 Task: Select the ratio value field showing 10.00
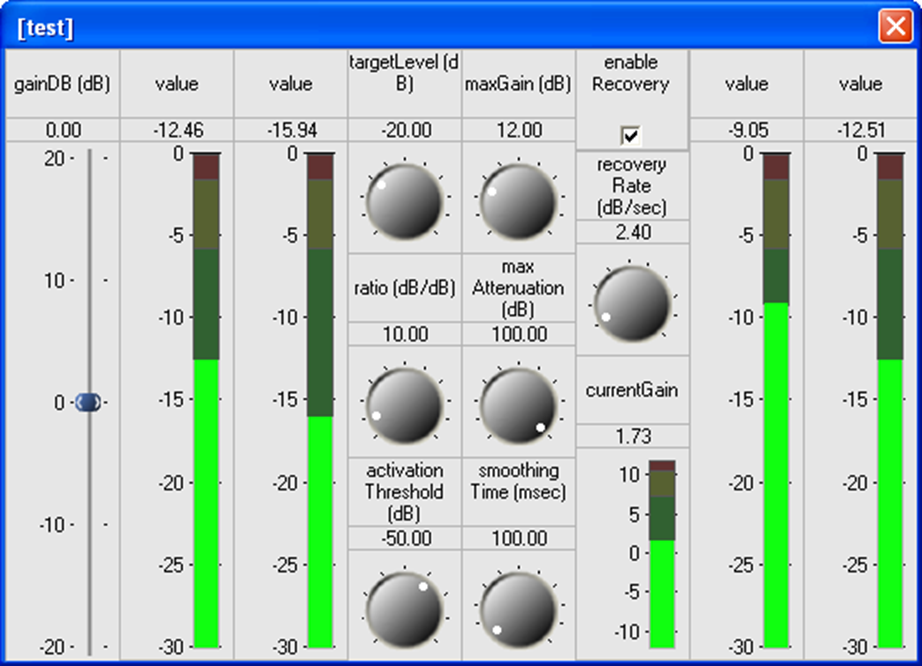coord(404,334)
